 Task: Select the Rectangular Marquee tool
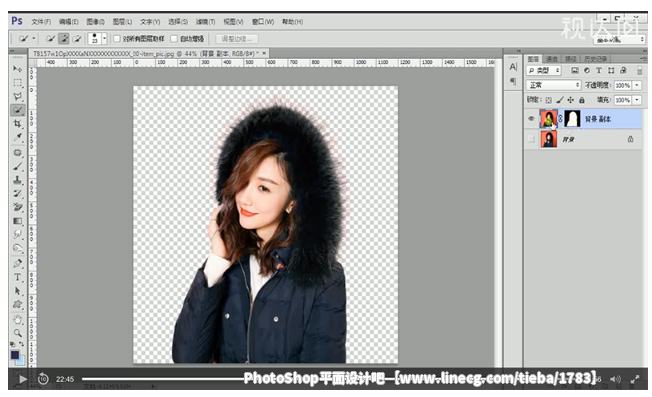tap(17, 83)
